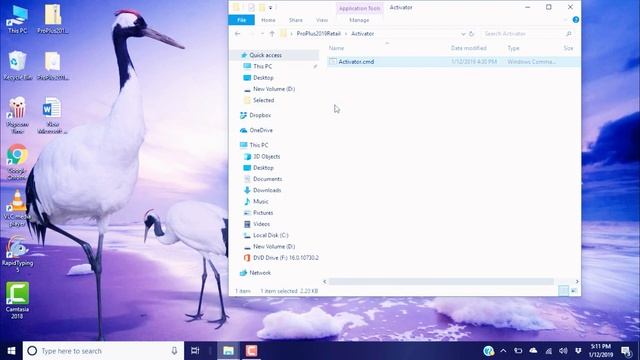The height and width of the screenshot is (360, 640).
Task: Open recent locations dropdown arrow
Action: pos(262,34)
